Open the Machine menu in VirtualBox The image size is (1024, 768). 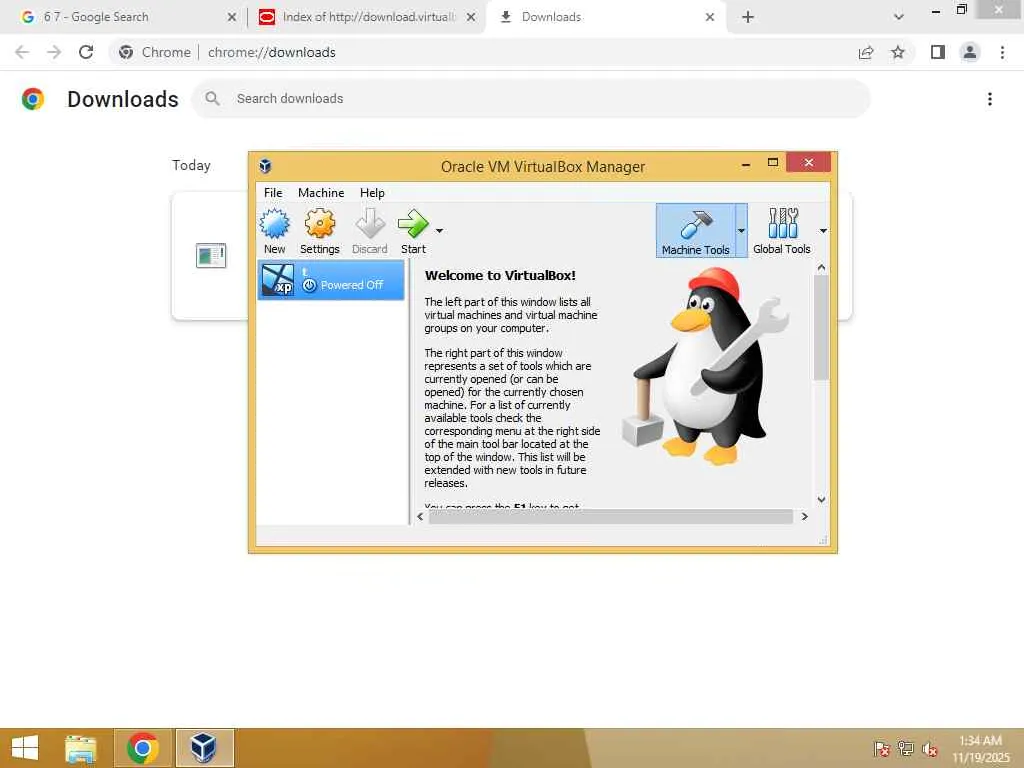pyautogui.click(x=321, y=193)
